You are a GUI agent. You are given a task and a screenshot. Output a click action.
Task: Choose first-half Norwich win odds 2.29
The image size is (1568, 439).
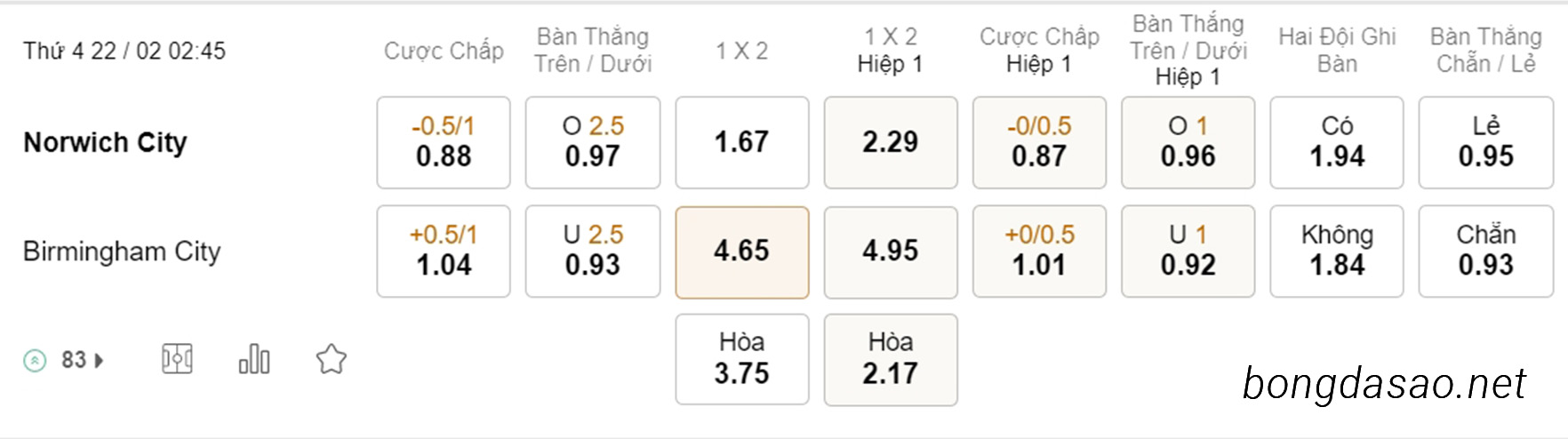(x=891, y=142)
